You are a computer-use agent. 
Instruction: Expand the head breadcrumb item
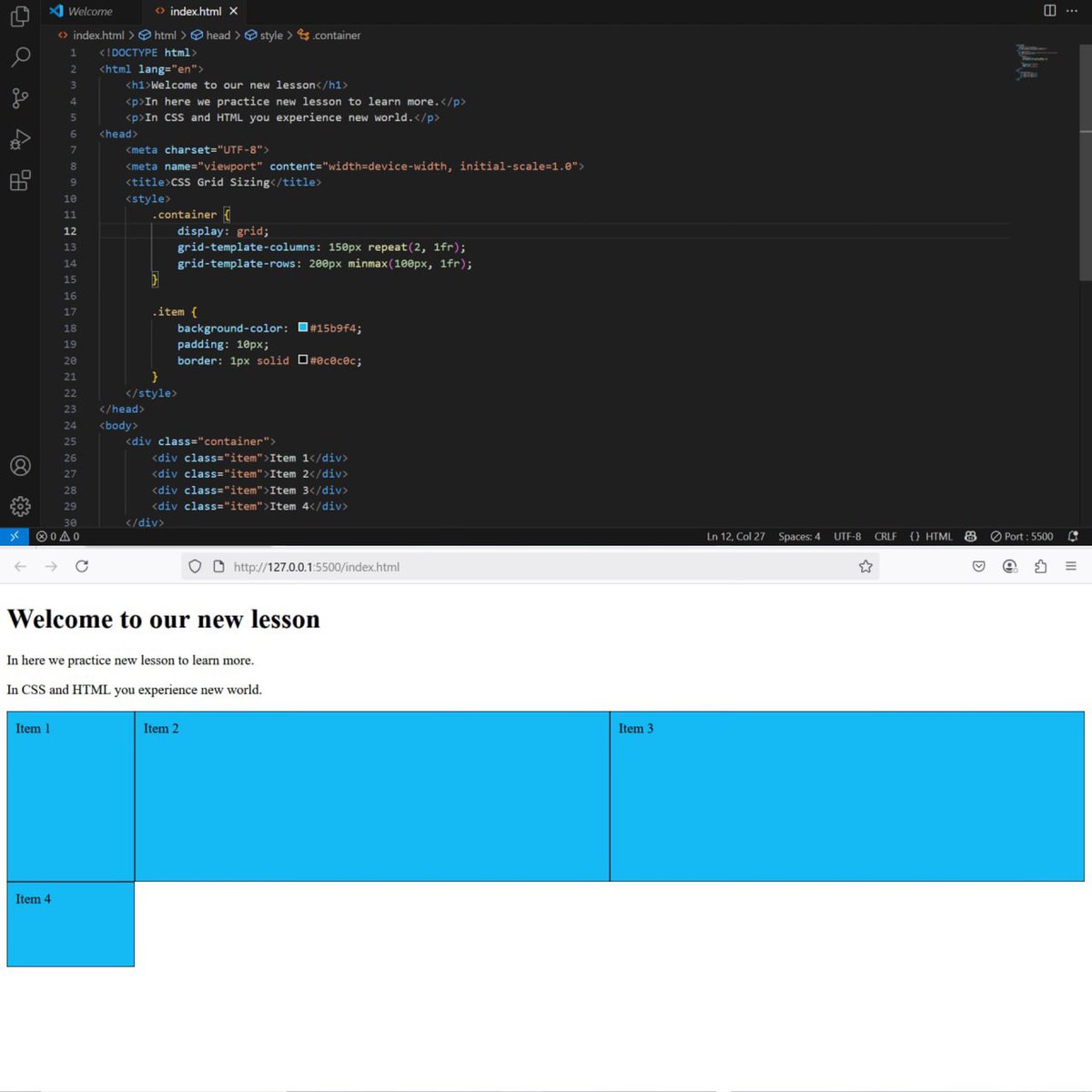(x=217, y=35)
